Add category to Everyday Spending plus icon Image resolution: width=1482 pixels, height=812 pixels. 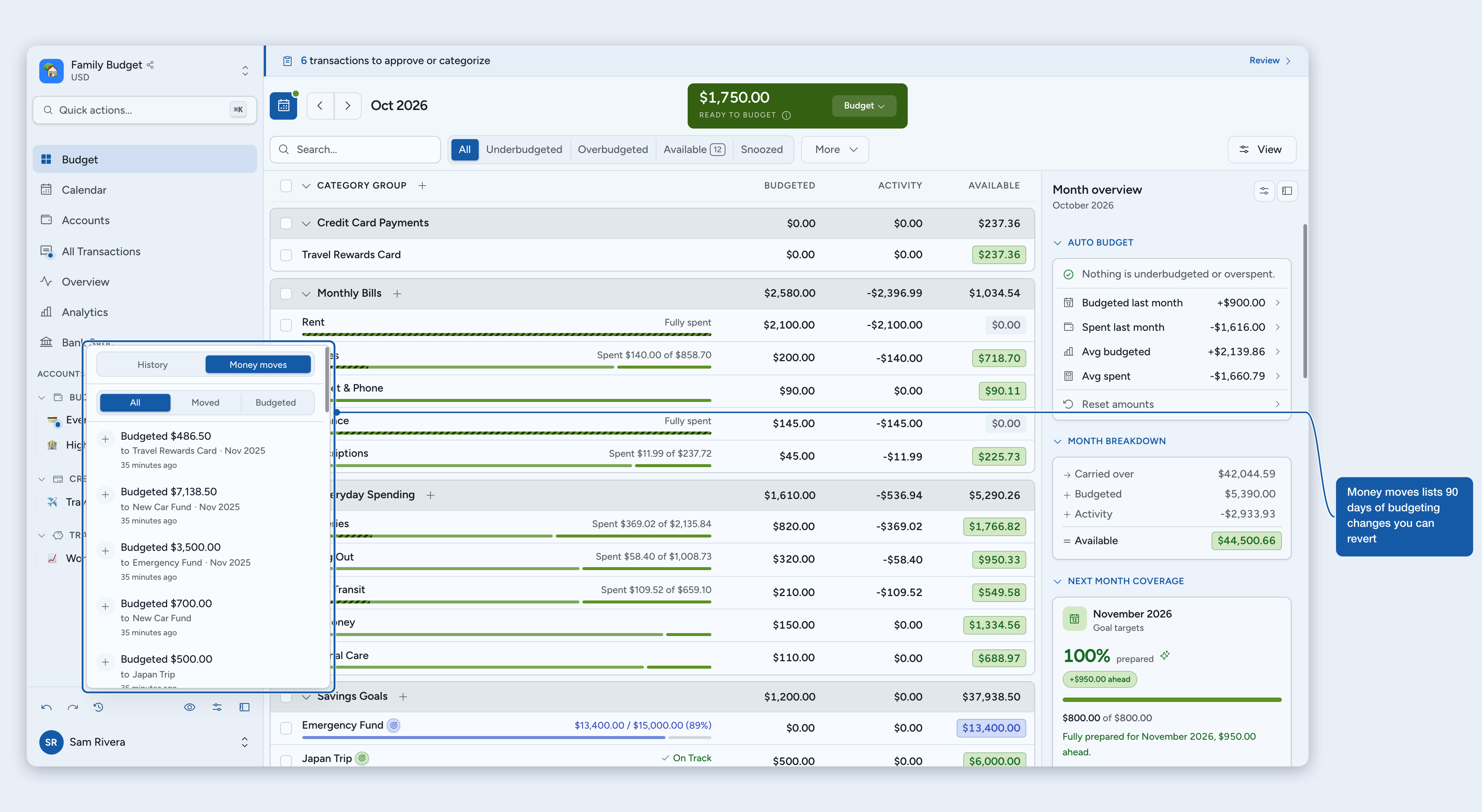click(430, 495)
